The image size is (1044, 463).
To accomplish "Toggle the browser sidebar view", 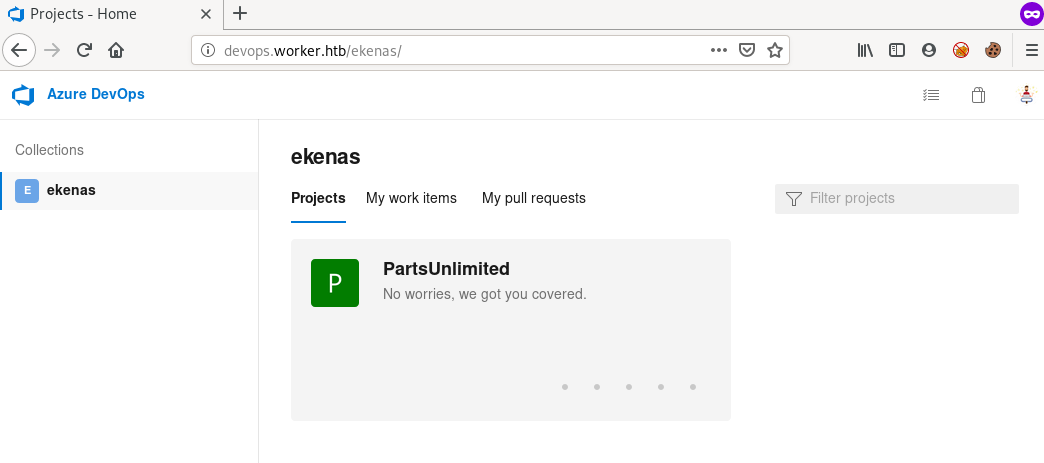I will (897, 50).
